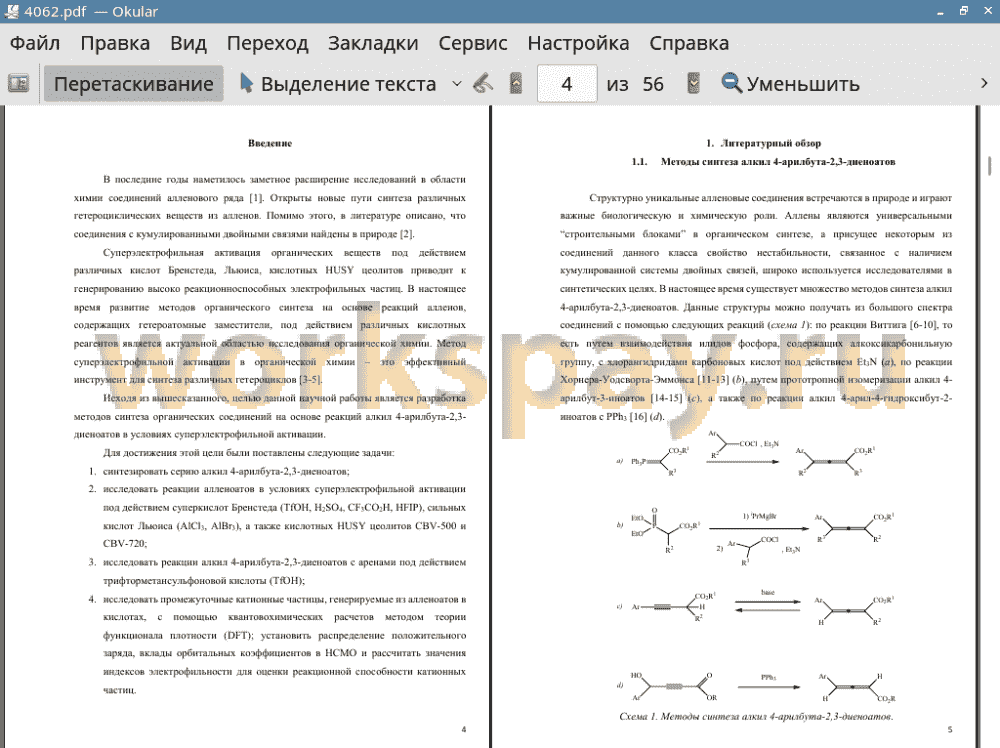Open the Переход menu
1000x748 pixels.
[267, 43]
